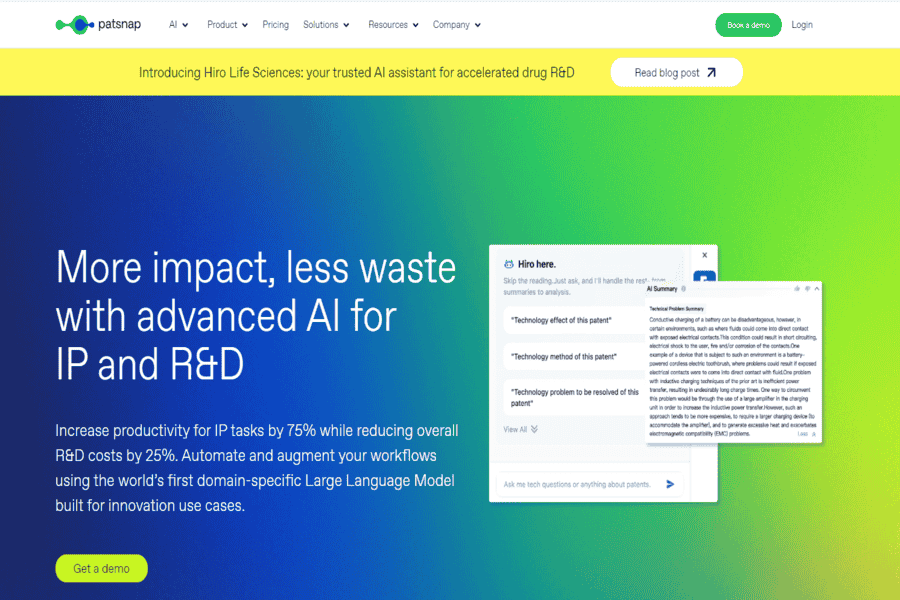The image size is (900, 600).
Task: Click the Hiro mascot icon
Action: 509,264
